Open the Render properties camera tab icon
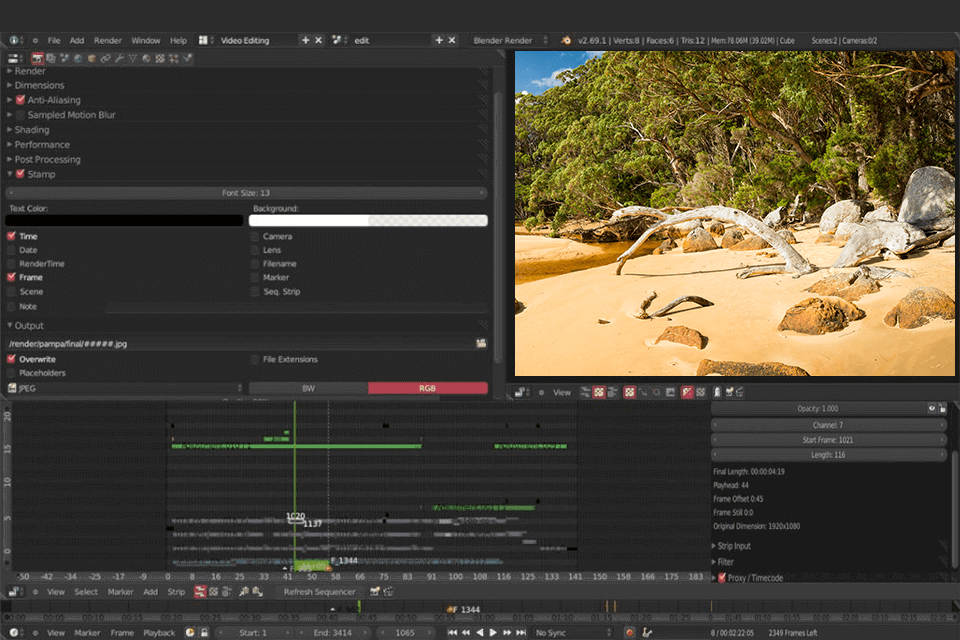This screenshot has width=960, height=640. (x=38, y=58)
